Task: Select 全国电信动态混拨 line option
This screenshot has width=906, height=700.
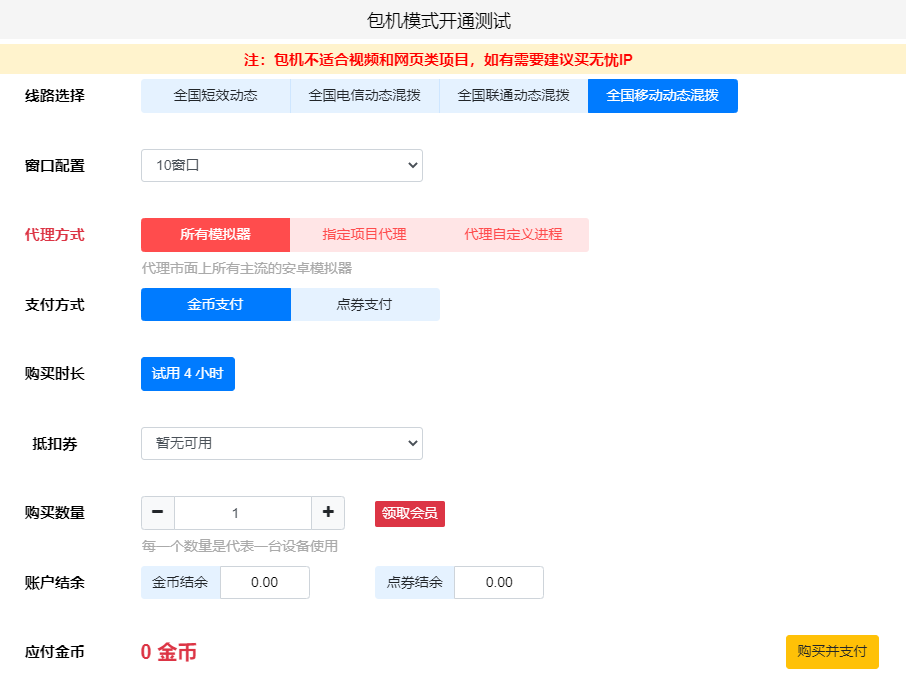Action: 364,96
